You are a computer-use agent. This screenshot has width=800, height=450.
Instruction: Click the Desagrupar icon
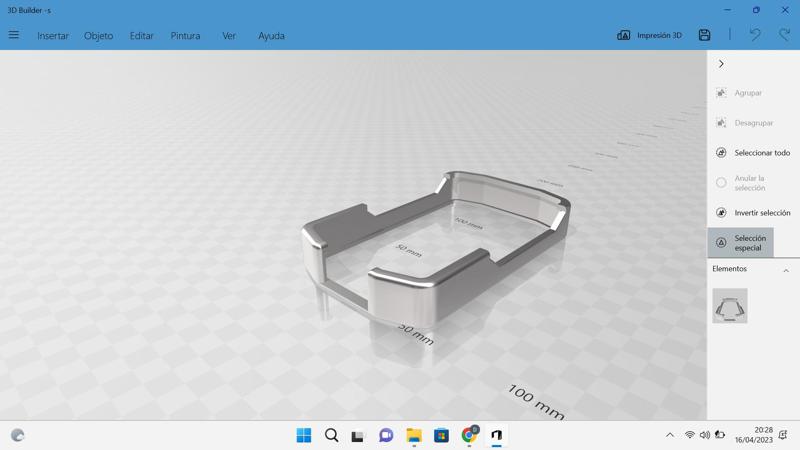point(721,123)
